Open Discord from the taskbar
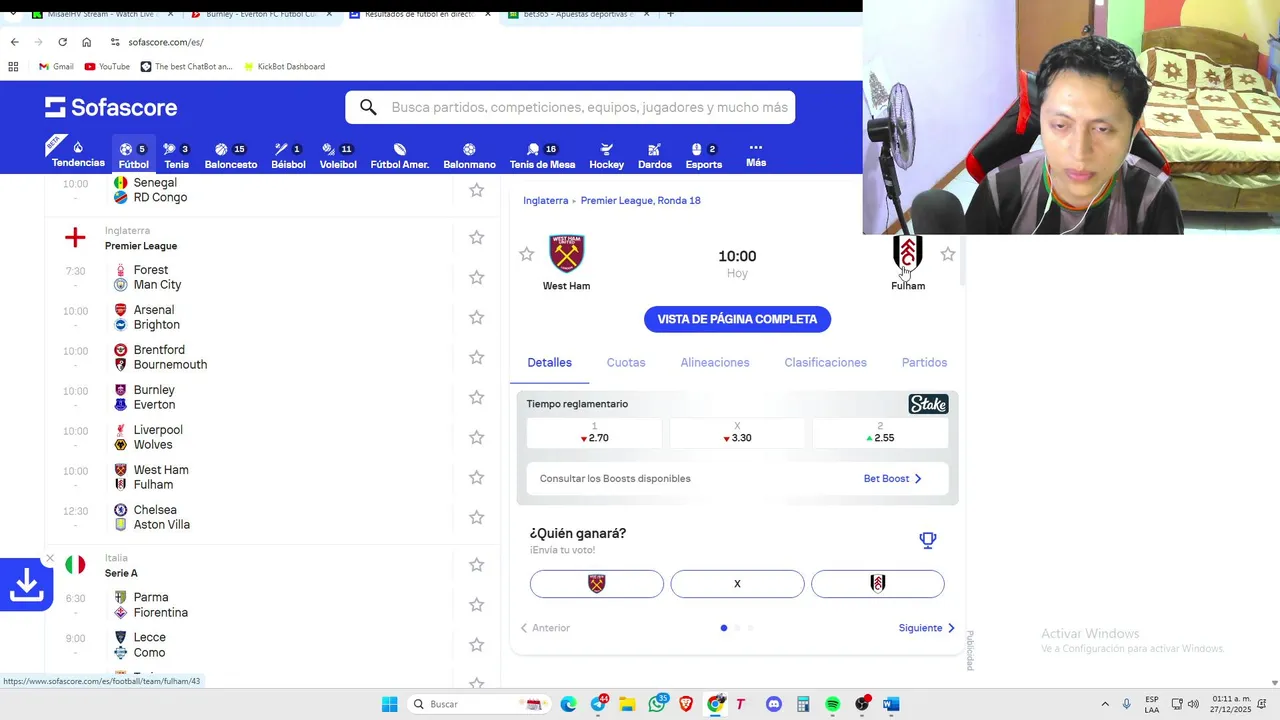 (773, 704)
